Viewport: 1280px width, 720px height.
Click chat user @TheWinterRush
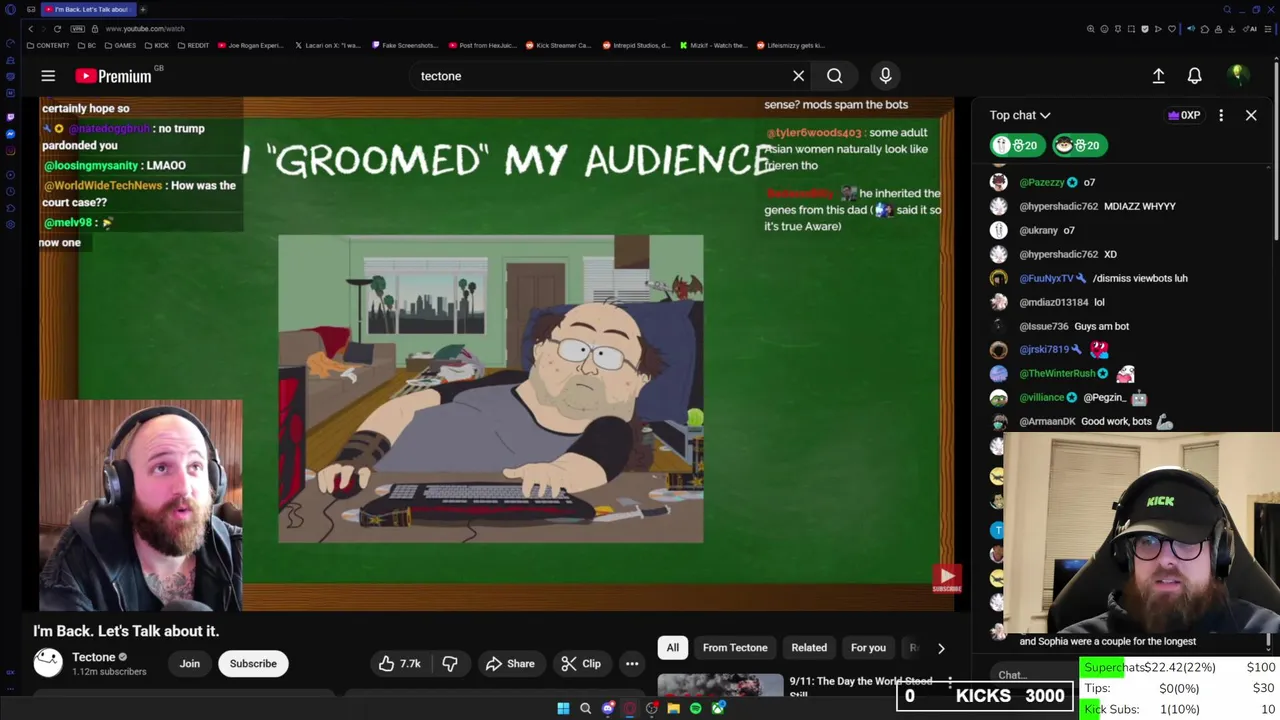click(1057, 373)
